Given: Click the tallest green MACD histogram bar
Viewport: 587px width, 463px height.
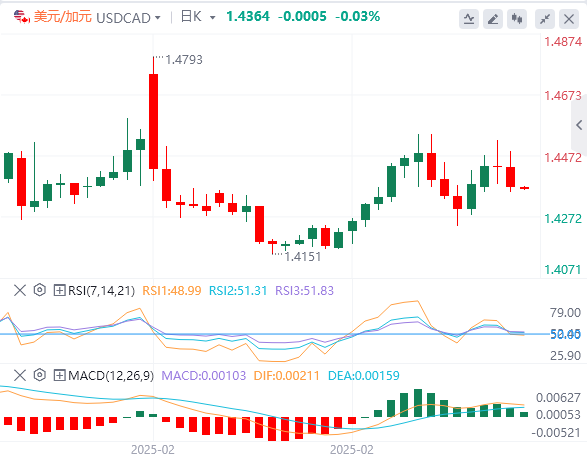Looking at the screenshot, I should click(418, 403).
